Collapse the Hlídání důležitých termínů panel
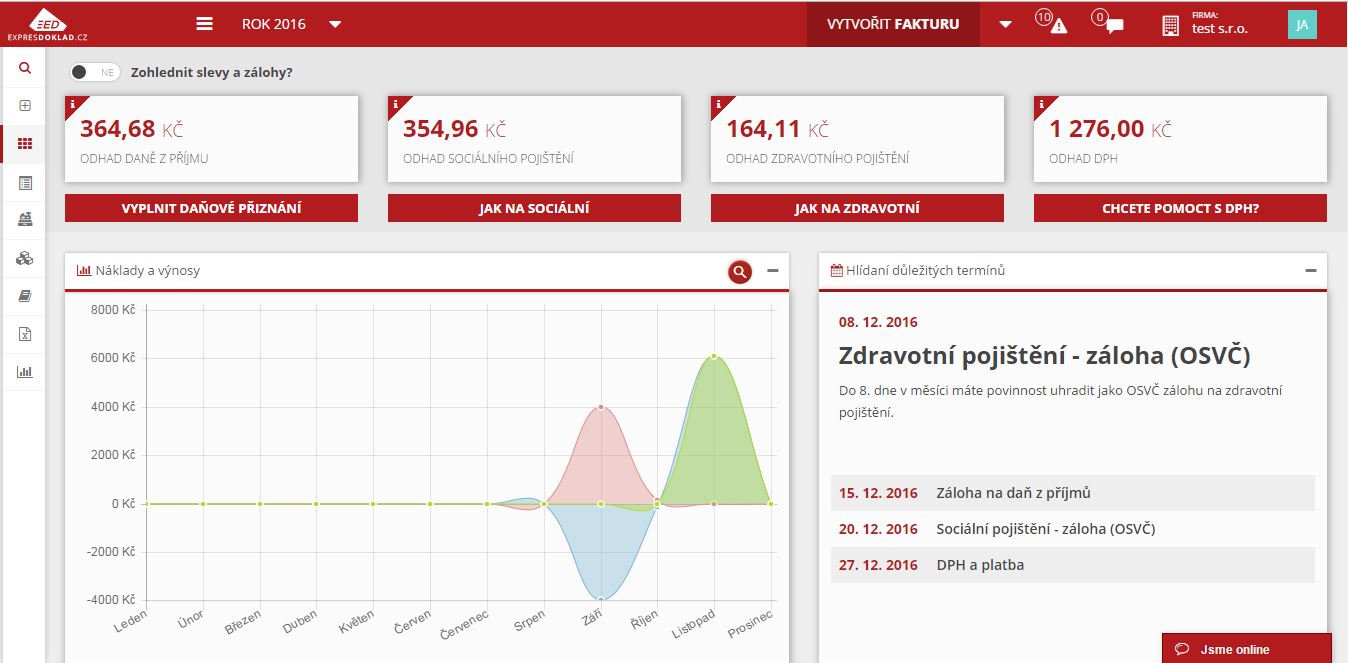This screenshot has width=1348, height=663. (x=1311, y=271)
